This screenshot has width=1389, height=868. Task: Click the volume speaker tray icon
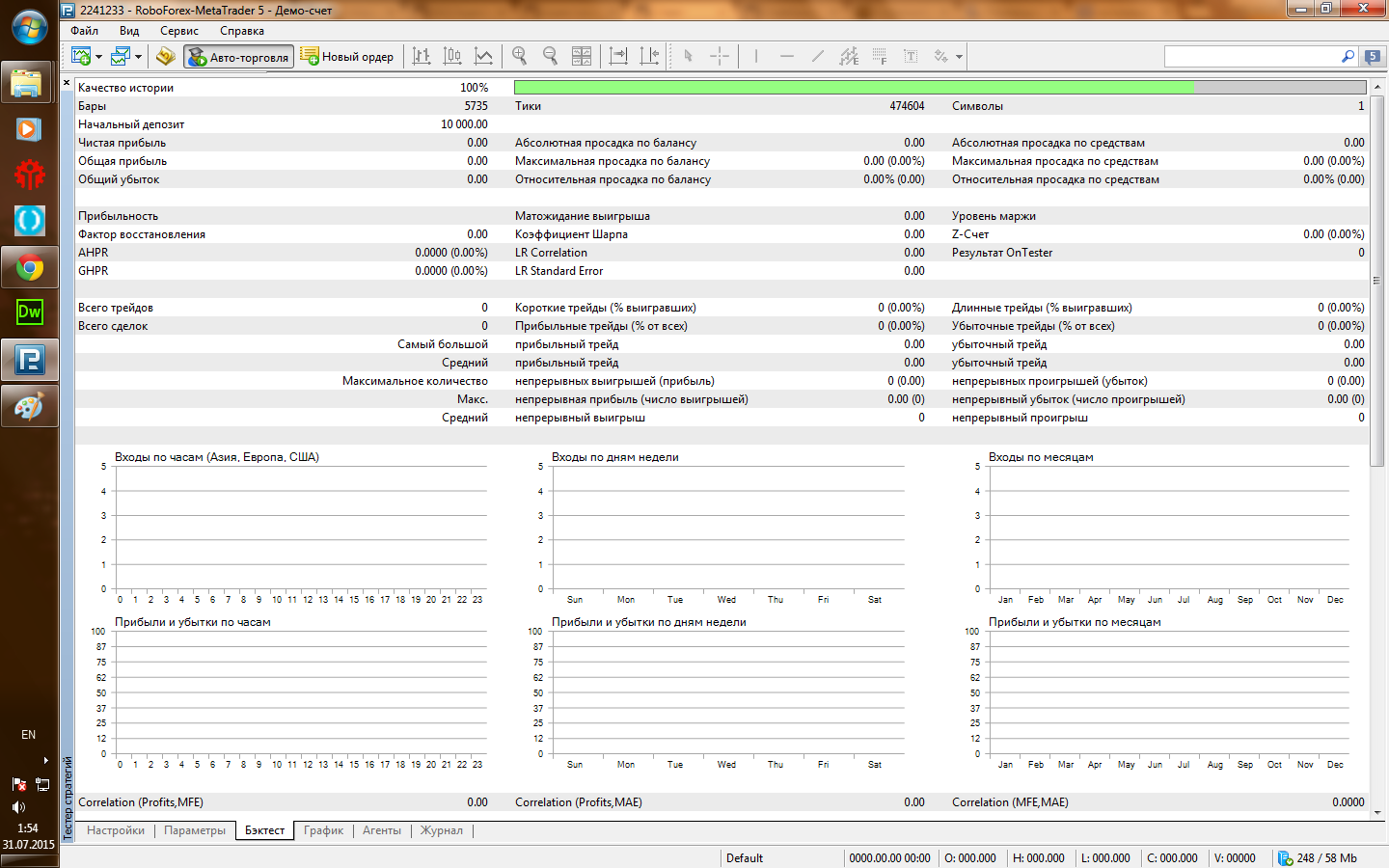point(18,807)
